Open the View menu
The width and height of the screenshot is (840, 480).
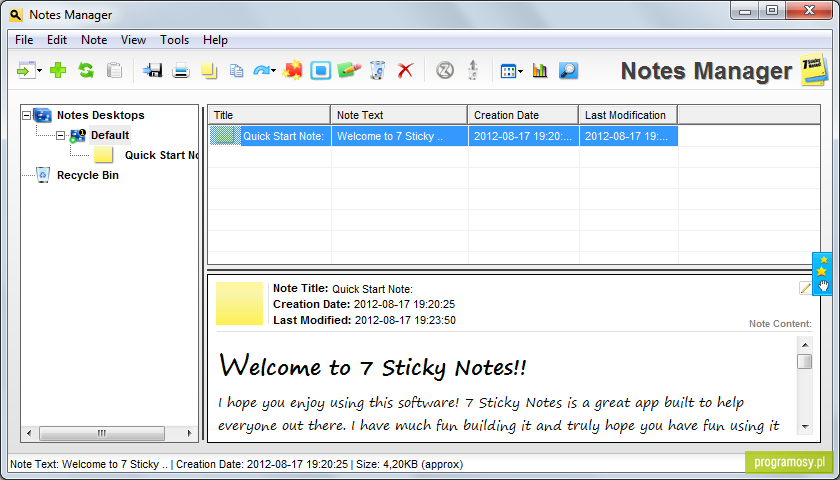(133, 40)
